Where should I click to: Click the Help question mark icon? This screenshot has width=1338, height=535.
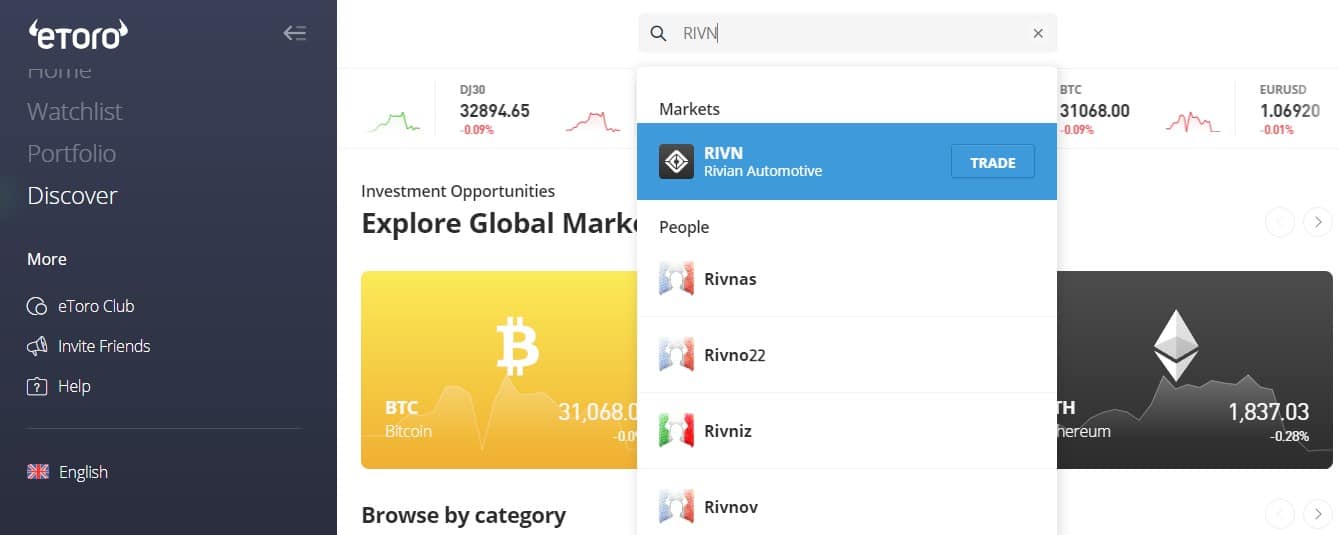[x=37, y=386]
